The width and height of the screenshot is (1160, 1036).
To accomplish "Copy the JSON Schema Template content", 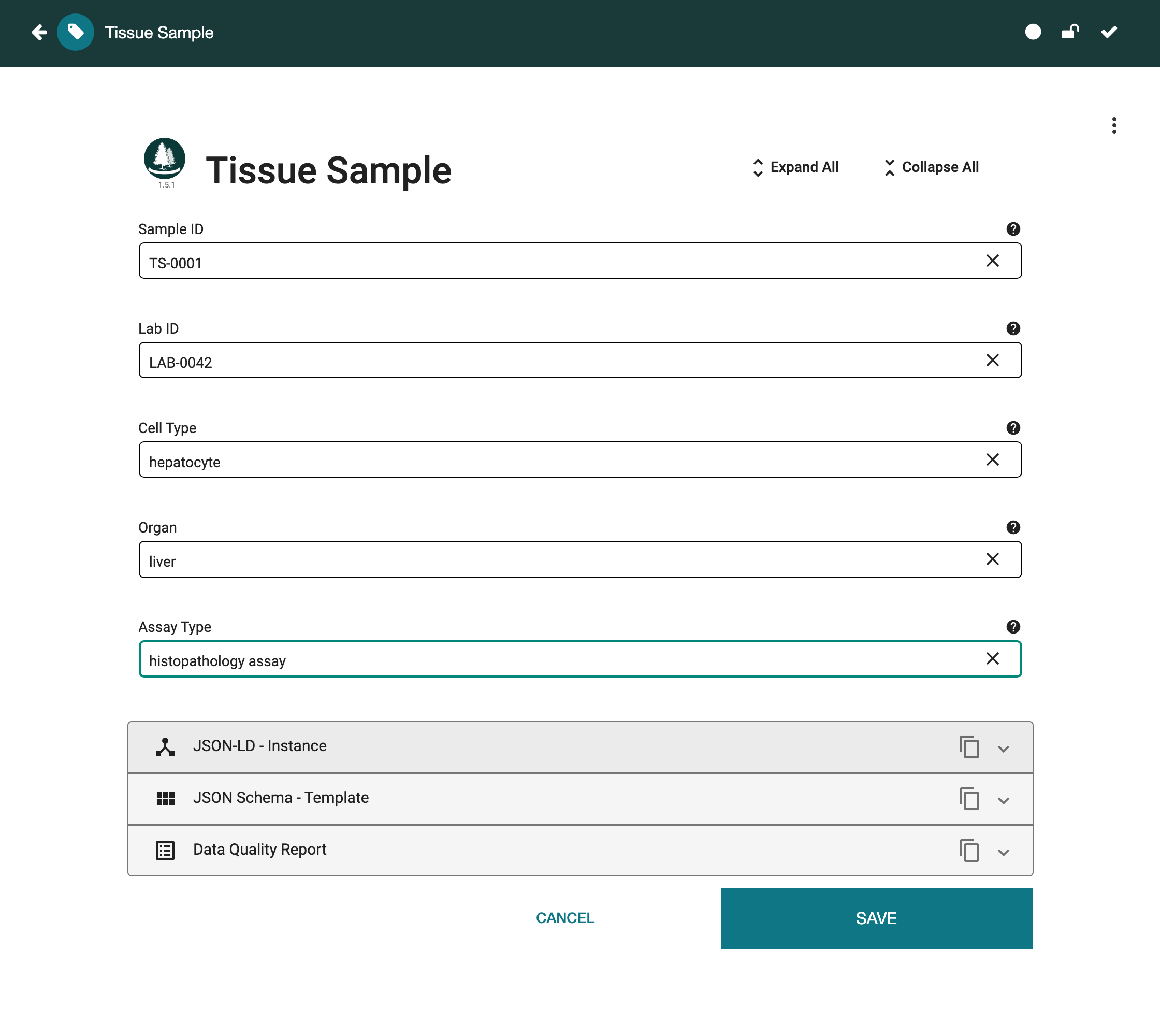I will tap(969, 799).
